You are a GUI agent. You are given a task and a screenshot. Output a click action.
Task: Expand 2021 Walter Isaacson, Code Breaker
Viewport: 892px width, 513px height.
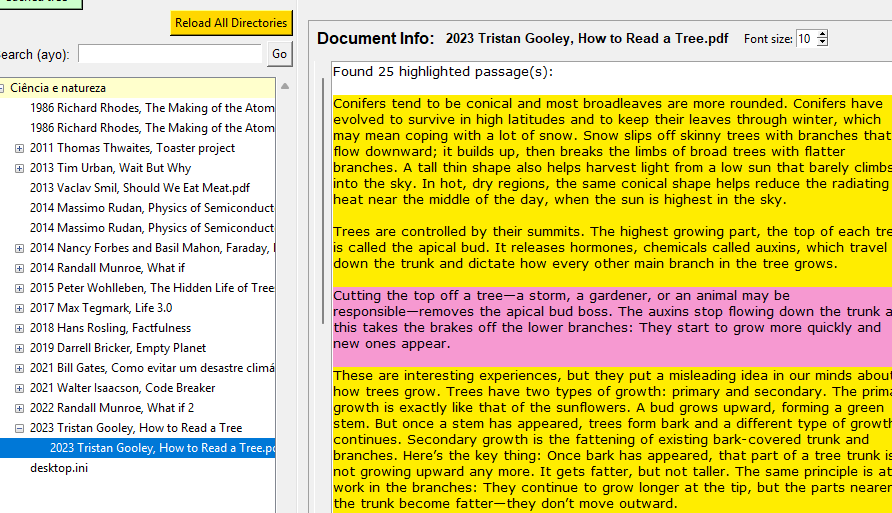point(19,388)
